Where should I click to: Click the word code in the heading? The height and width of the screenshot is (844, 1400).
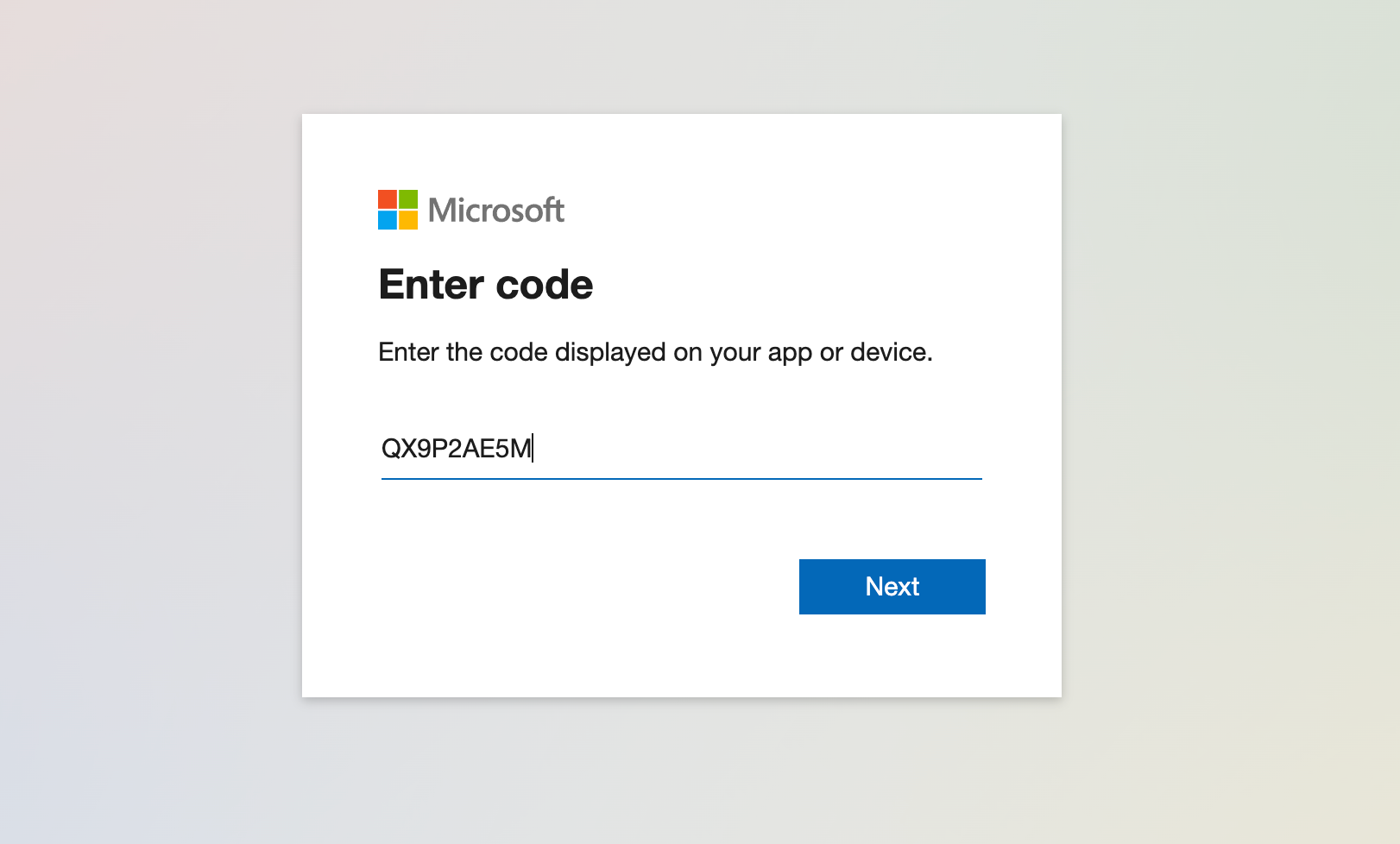coord(545,285)
